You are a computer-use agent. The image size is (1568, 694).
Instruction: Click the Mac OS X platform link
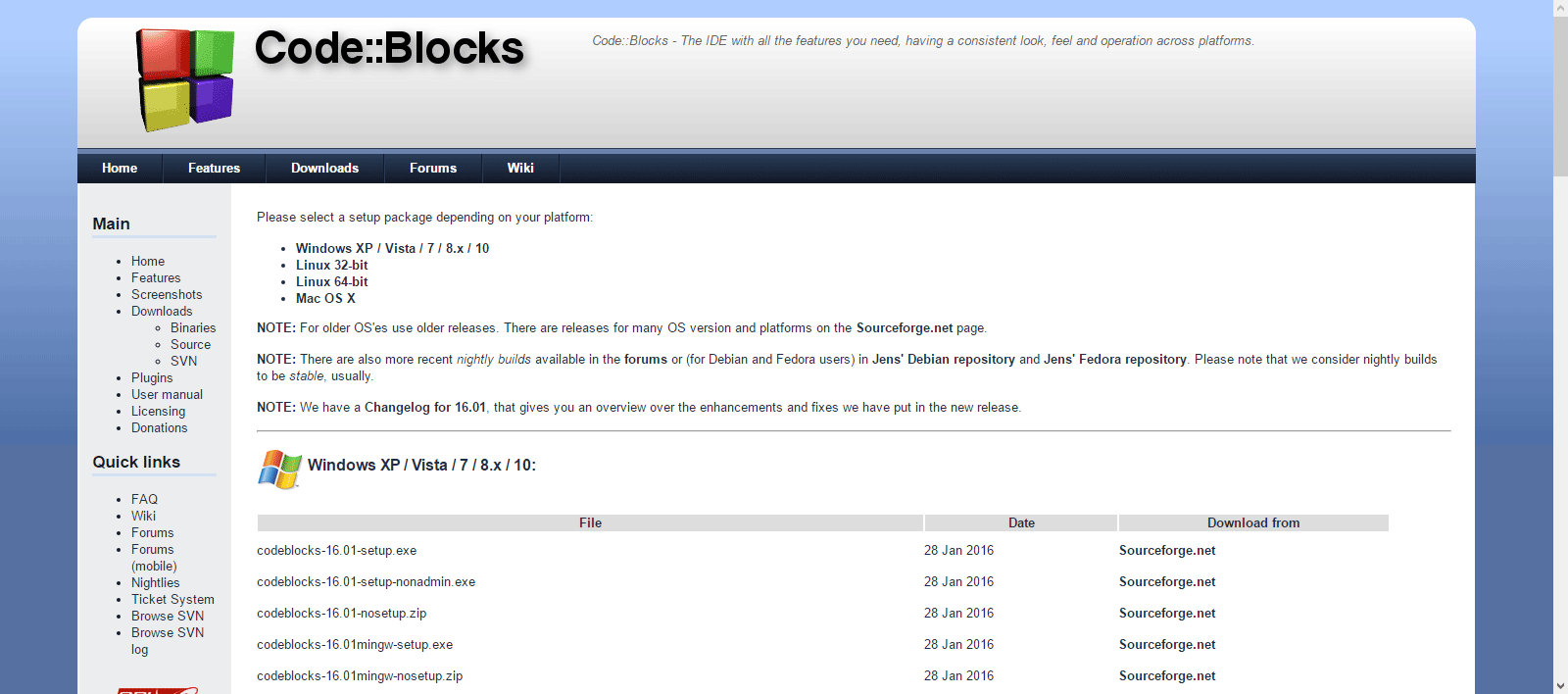pyautogui.click(x=325, y=298)
